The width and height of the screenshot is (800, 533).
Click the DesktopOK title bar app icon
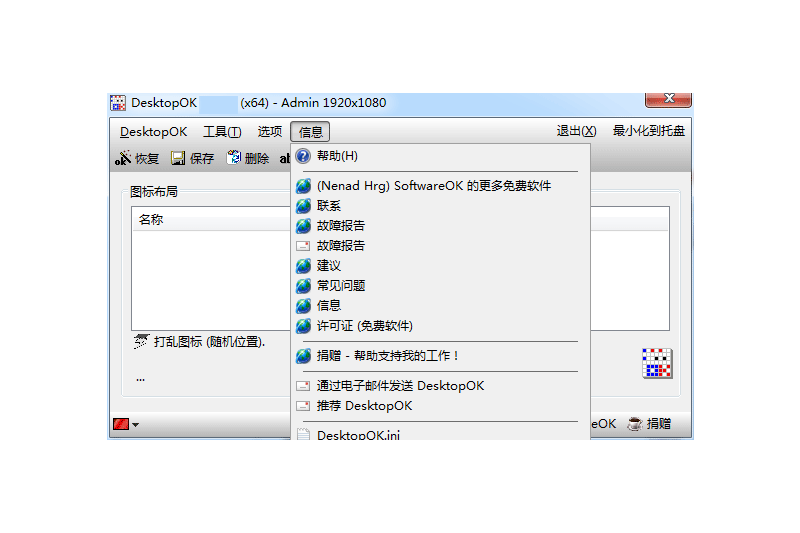coord(118,103)
